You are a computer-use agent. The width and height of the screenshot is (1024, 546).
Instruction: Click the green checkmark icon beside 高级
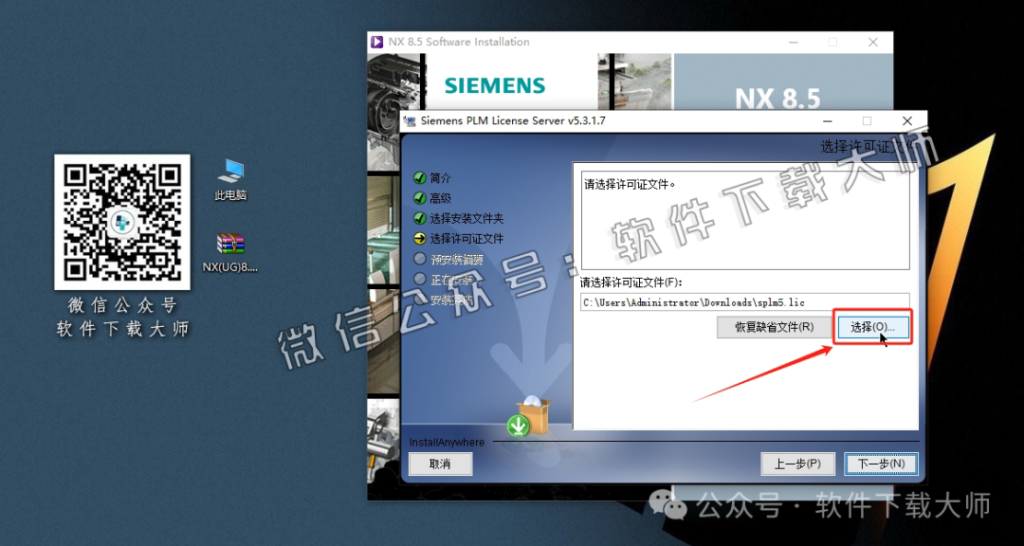point(420,199)
